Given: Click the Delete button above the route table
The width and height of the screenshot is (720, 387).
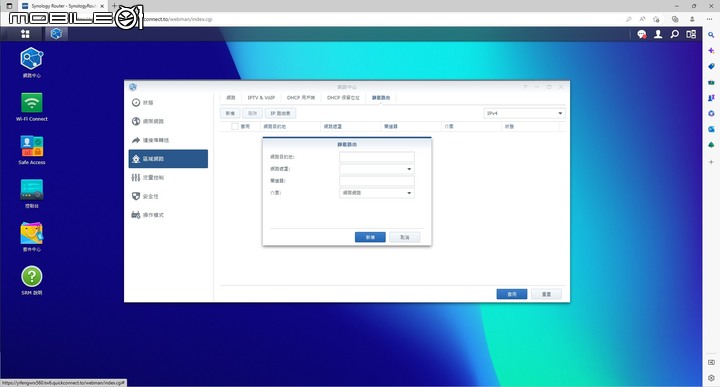Looking at the screenshot, I should tap(253, 113).
